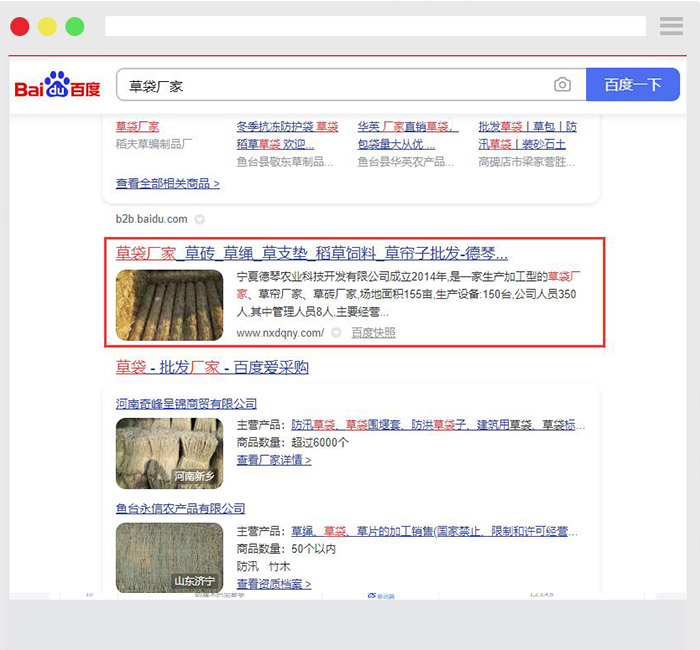Expand the dropdown next to b2b.baidu.com
The width and height of the screenshot is (700, 650).
[200, 219]
